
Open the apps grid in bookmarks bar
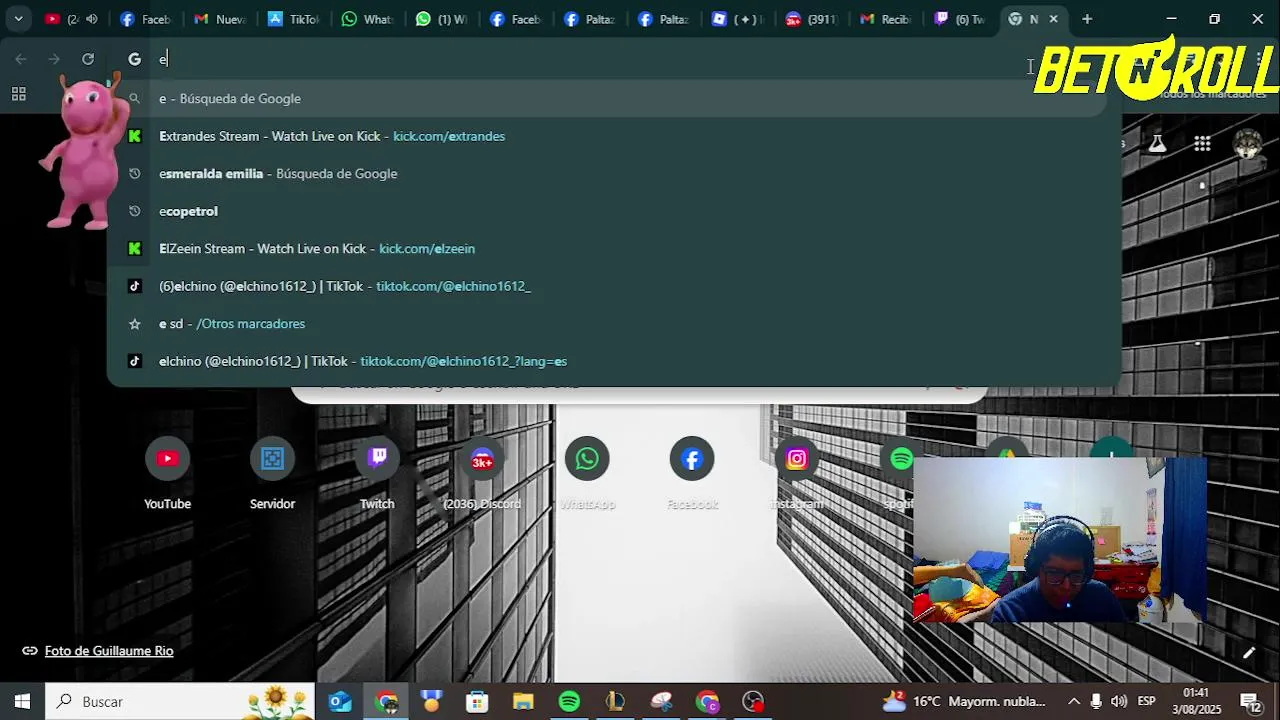(18, 94)
